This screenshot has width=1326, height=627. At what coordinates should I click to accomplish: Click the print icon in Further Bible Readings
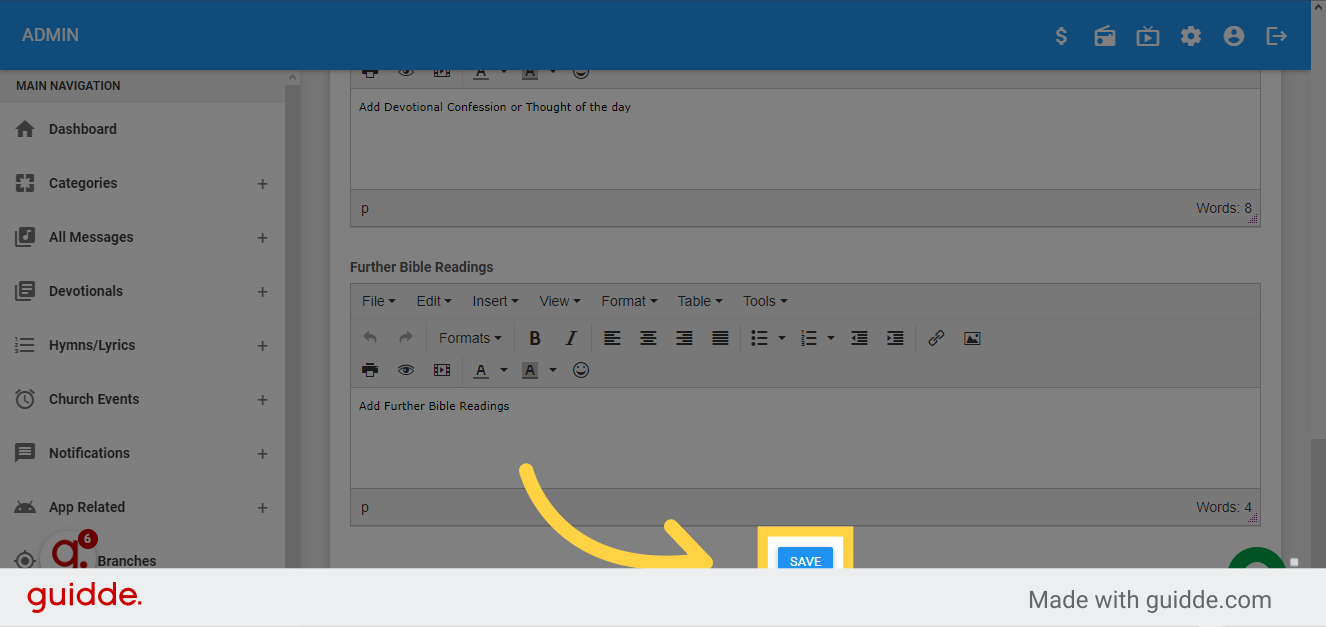point(370,370)
